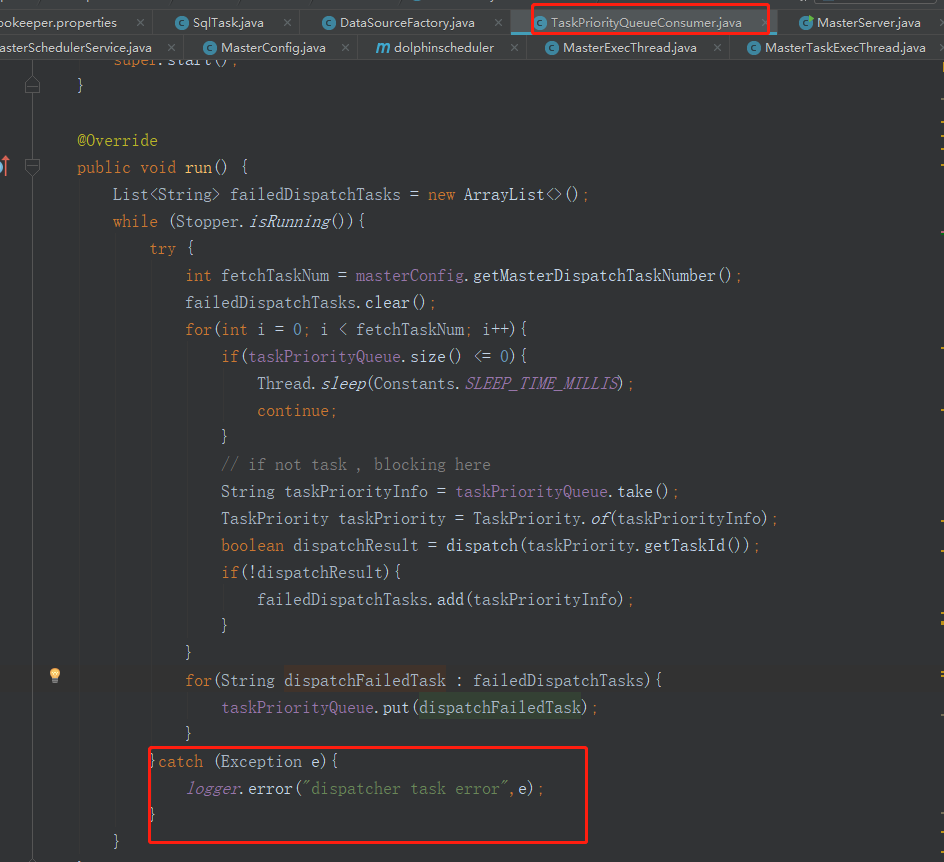Click the Maven m icon on dolphinscheduler tab

(x=383, y=48)
